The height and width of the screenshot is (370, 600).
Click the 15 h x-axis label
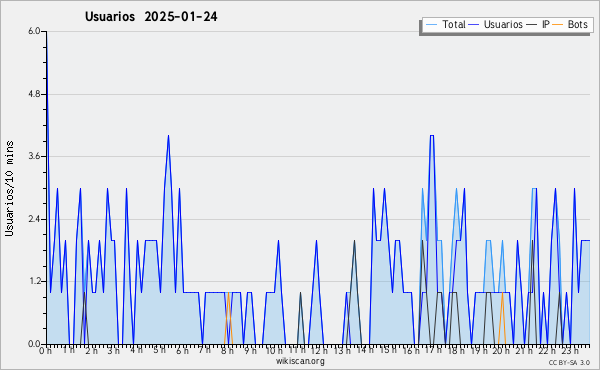(388, 350)
